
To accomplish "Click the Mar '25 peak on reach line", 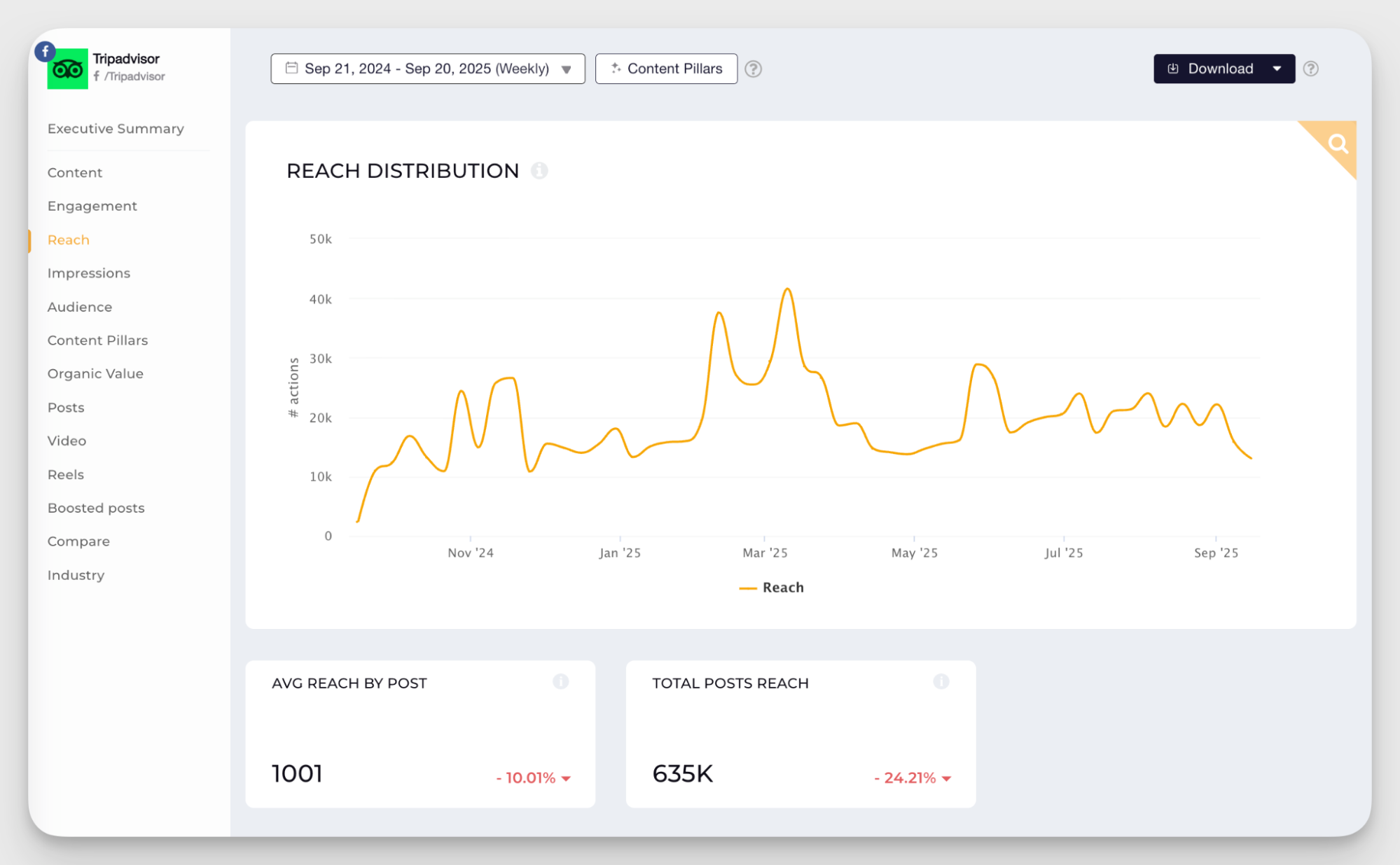I will pyautogui.click(x=788, y=289).
